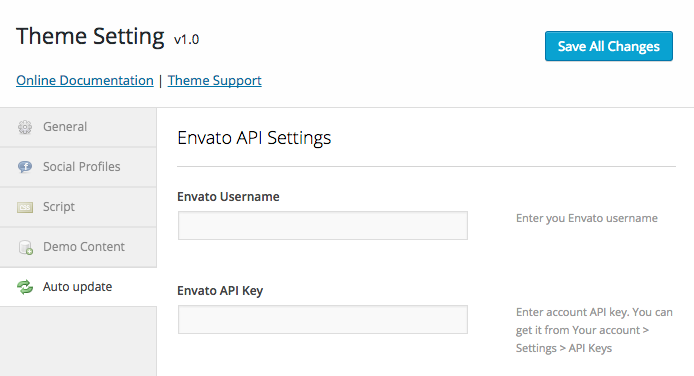694x376 pixels.
Task: Select the Auto update tab
Action: pyautogui.click(x=78, y=287)
